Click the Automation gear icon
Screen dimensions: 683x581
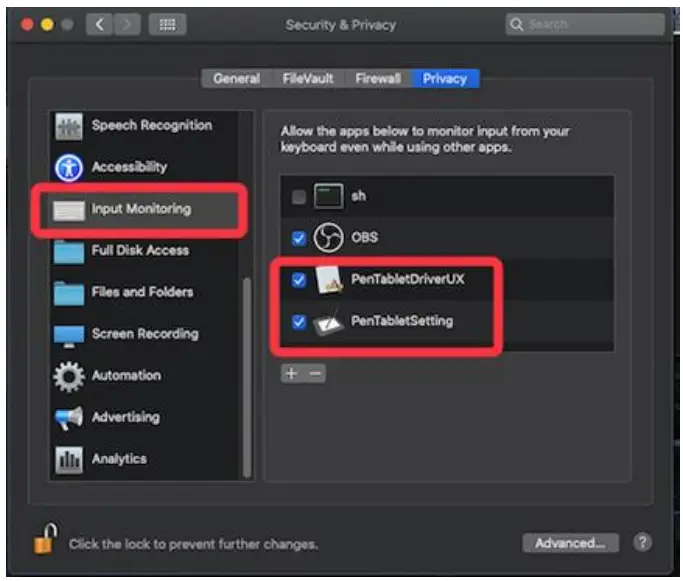coord(69,376)
